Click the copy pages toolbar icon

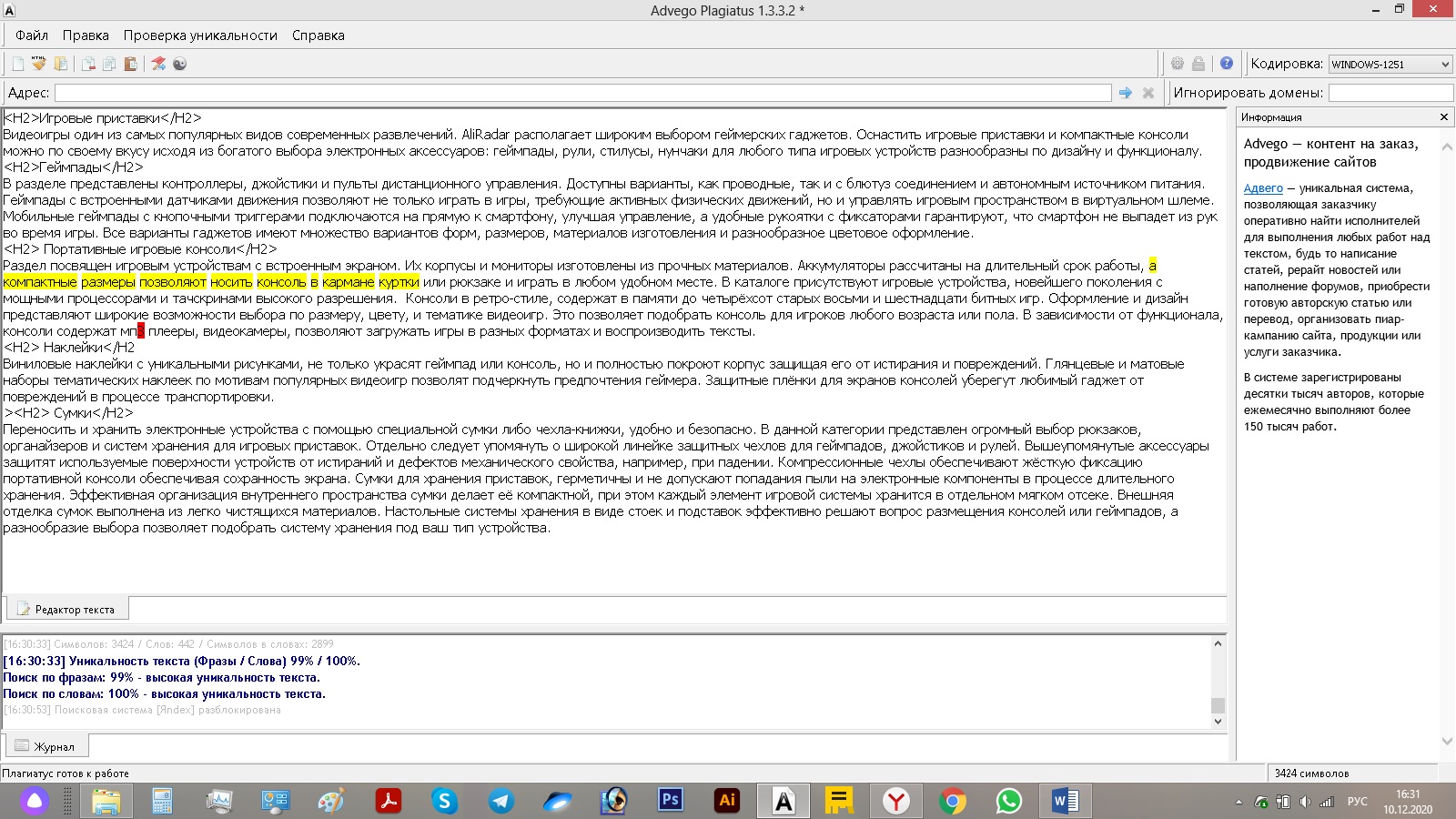[109, 64]
